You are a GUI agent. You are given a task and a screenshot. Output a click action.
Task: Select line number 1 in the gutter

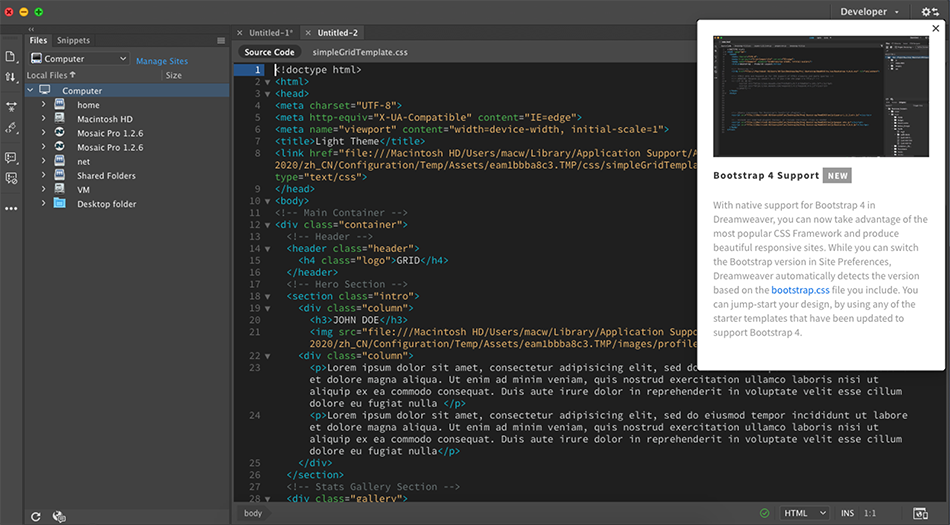[x=257, y=70]
